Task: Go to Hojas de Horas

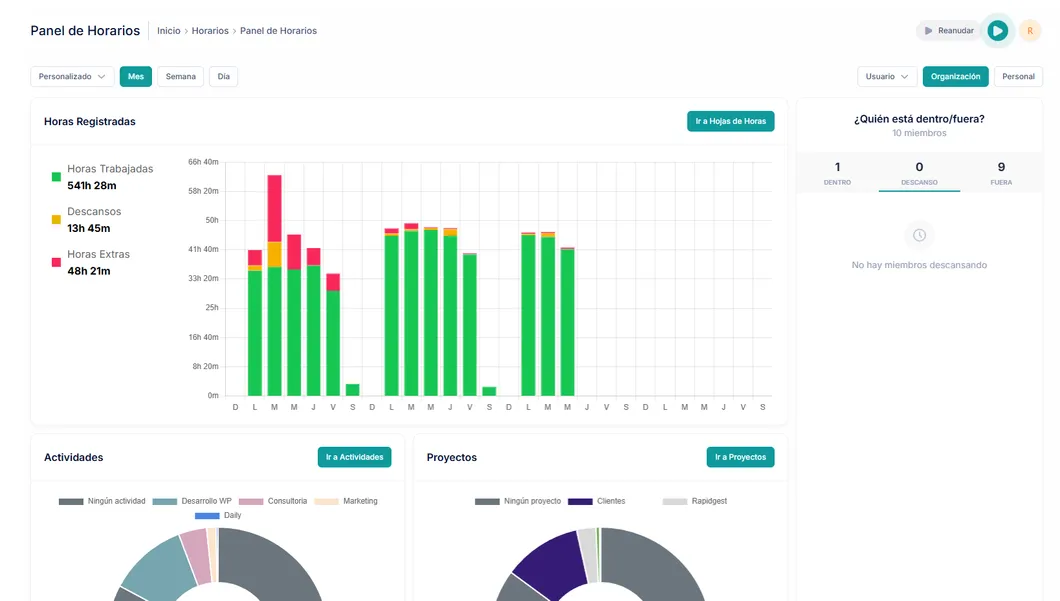Action: (x=730, y=121)
